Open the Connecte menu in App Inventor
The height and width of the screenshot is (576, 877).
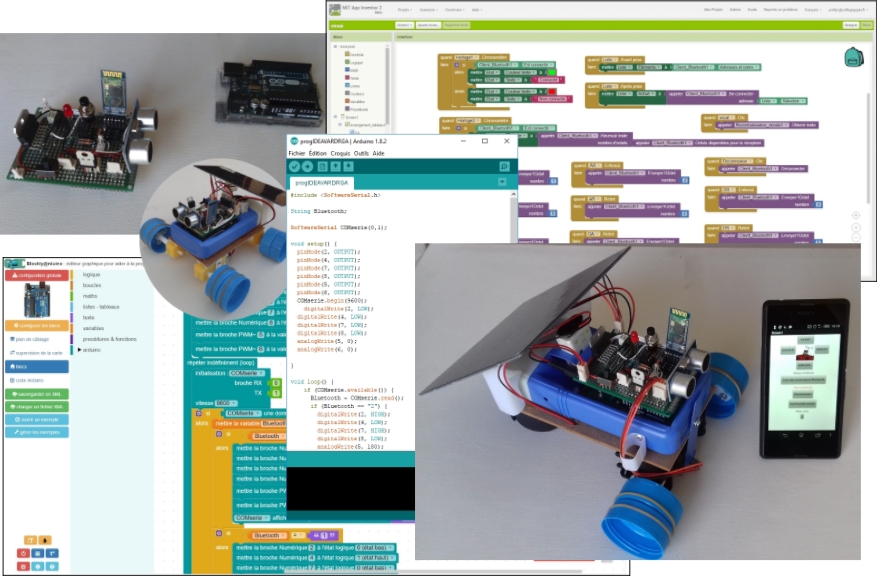[x=427, y=10]
